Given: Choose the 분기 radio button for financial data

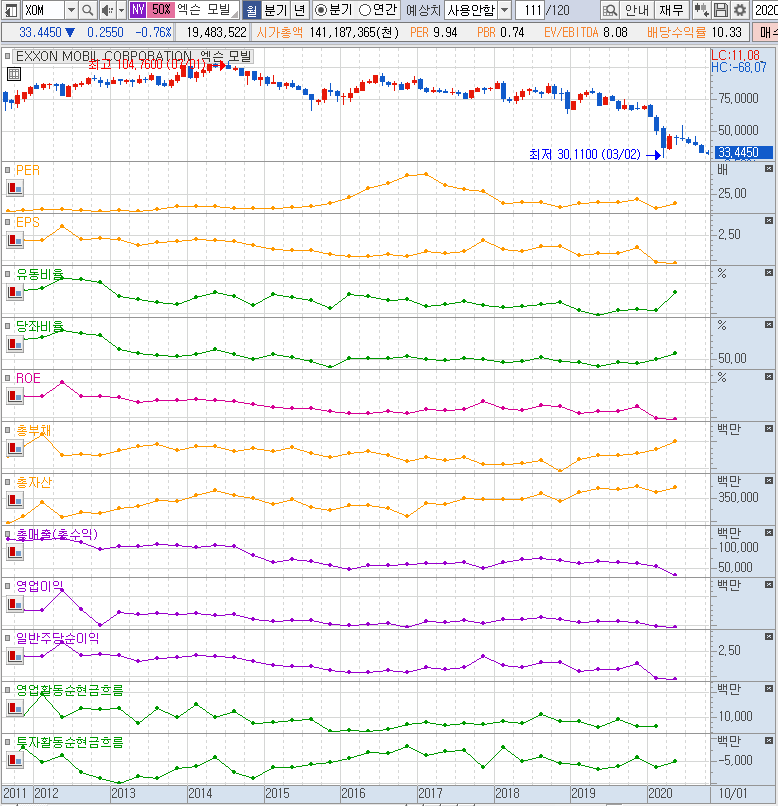Looking at the screenshot, I should (320, 10).
